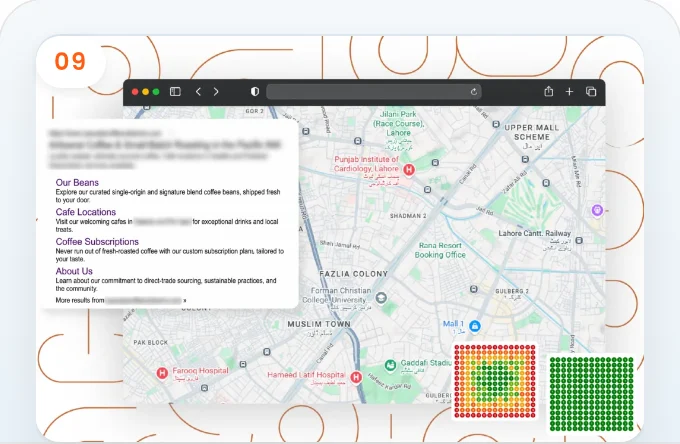The height and width of the screenshot is (444, 680).
Task: Select the Hameed Latif Hospital map marker
Action: click(356, 377)
